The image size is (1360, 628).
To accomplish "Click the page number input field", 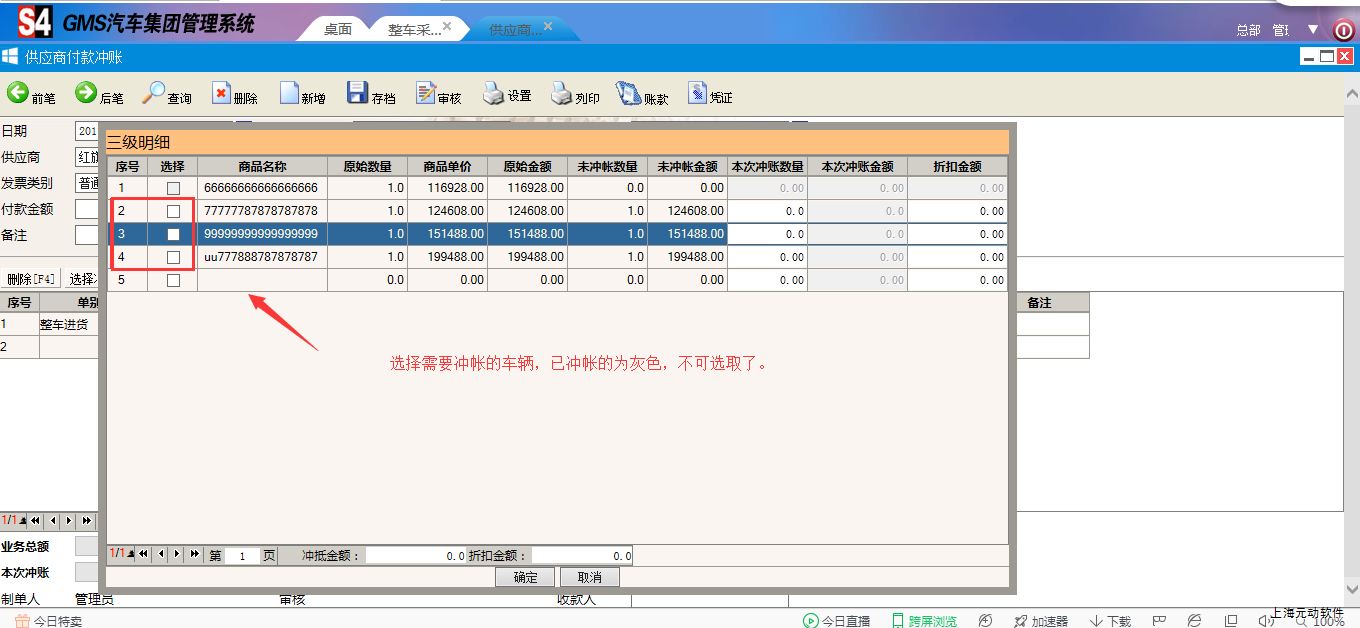I will pos(242,556).
